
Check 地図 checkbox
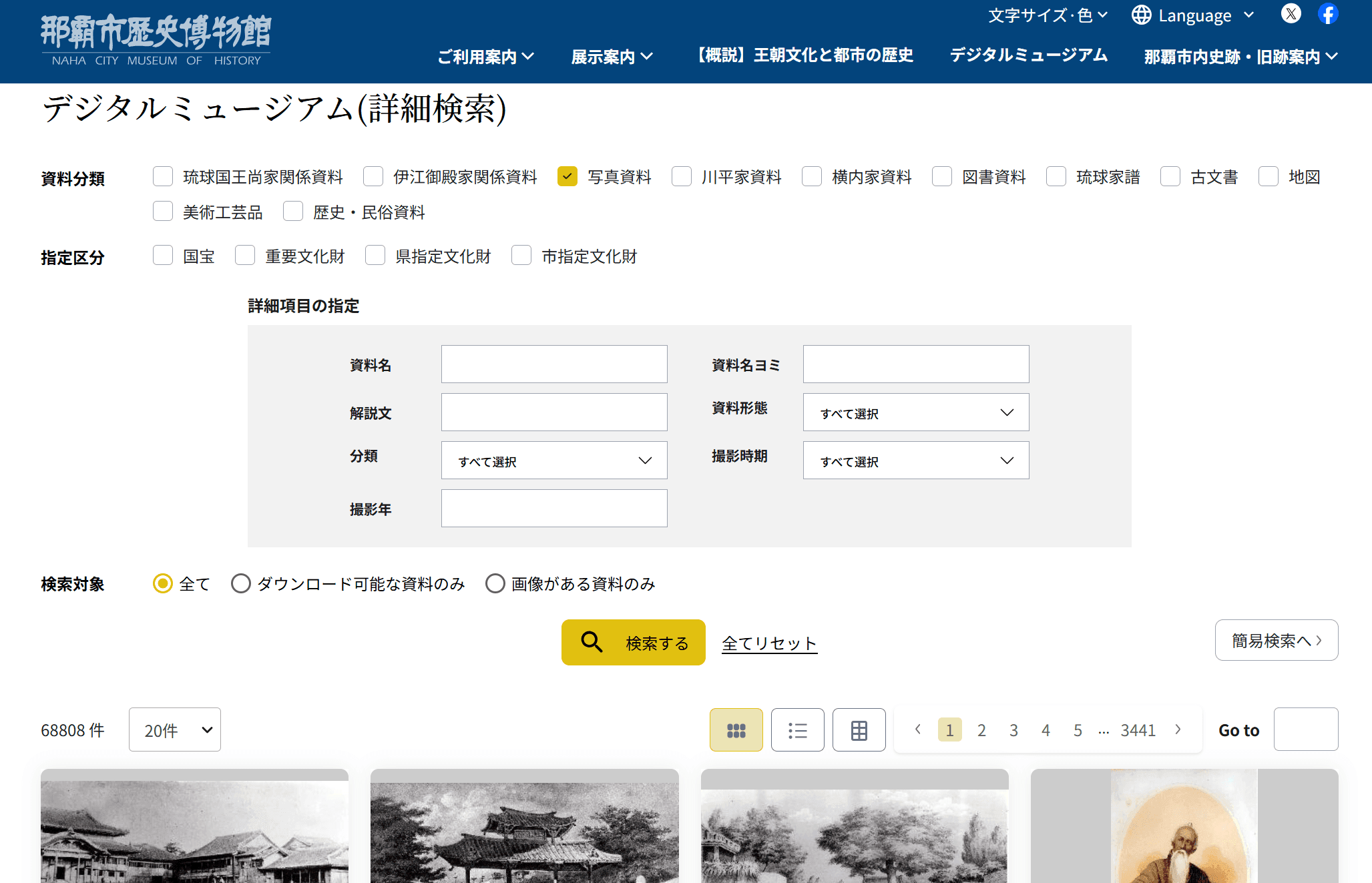[1269, 177]
